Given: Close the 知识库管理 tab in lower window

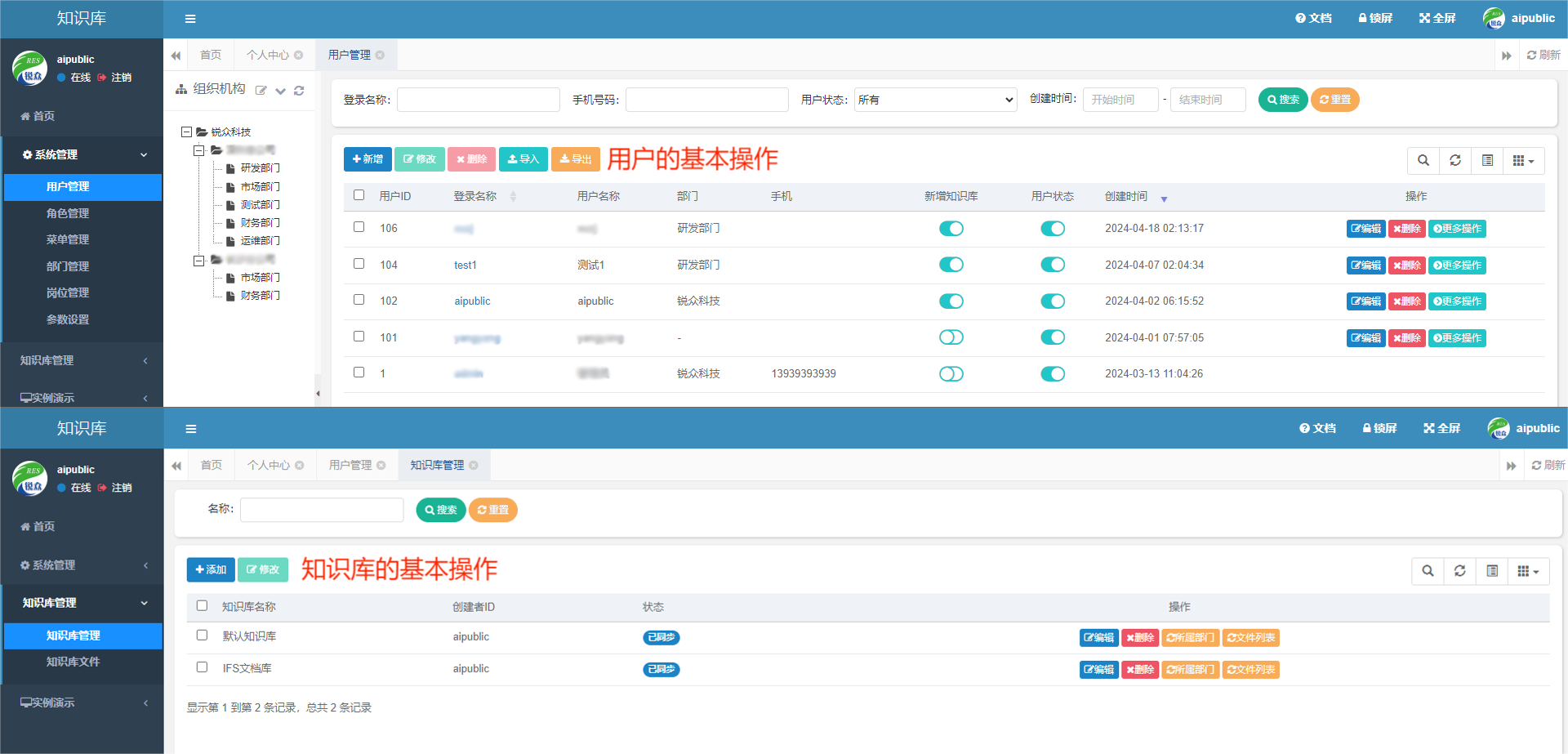Looking at the screenshot, I should click(474, 465).
